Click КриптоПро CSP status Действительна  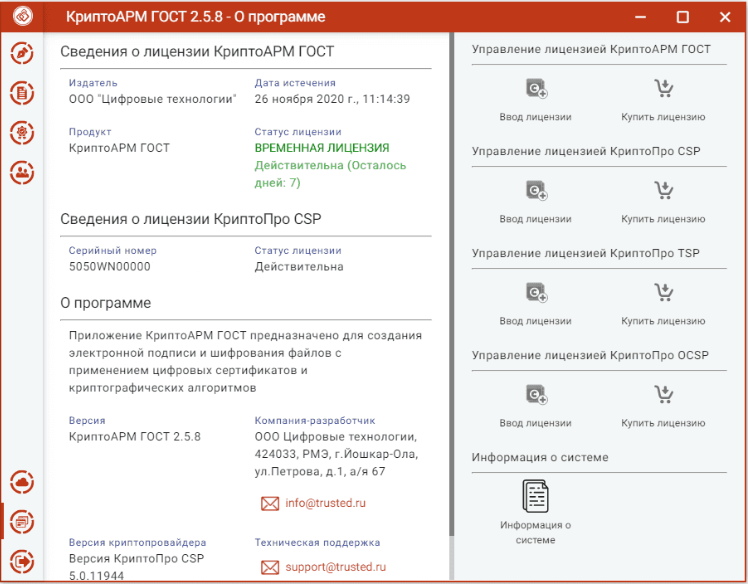299,267
